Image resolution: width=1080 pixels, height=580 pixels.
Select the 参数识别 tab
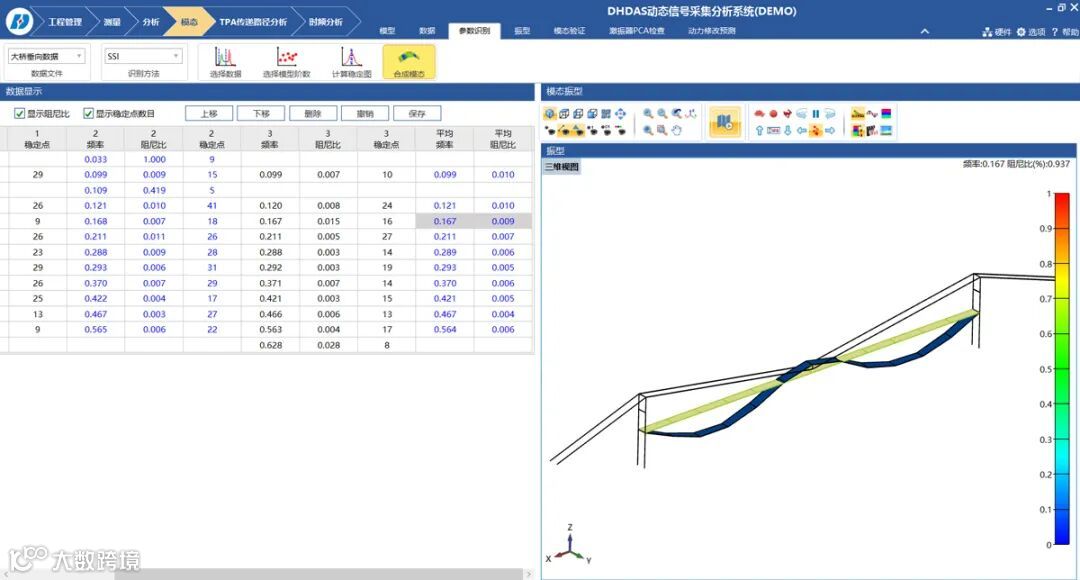point(475,31)
